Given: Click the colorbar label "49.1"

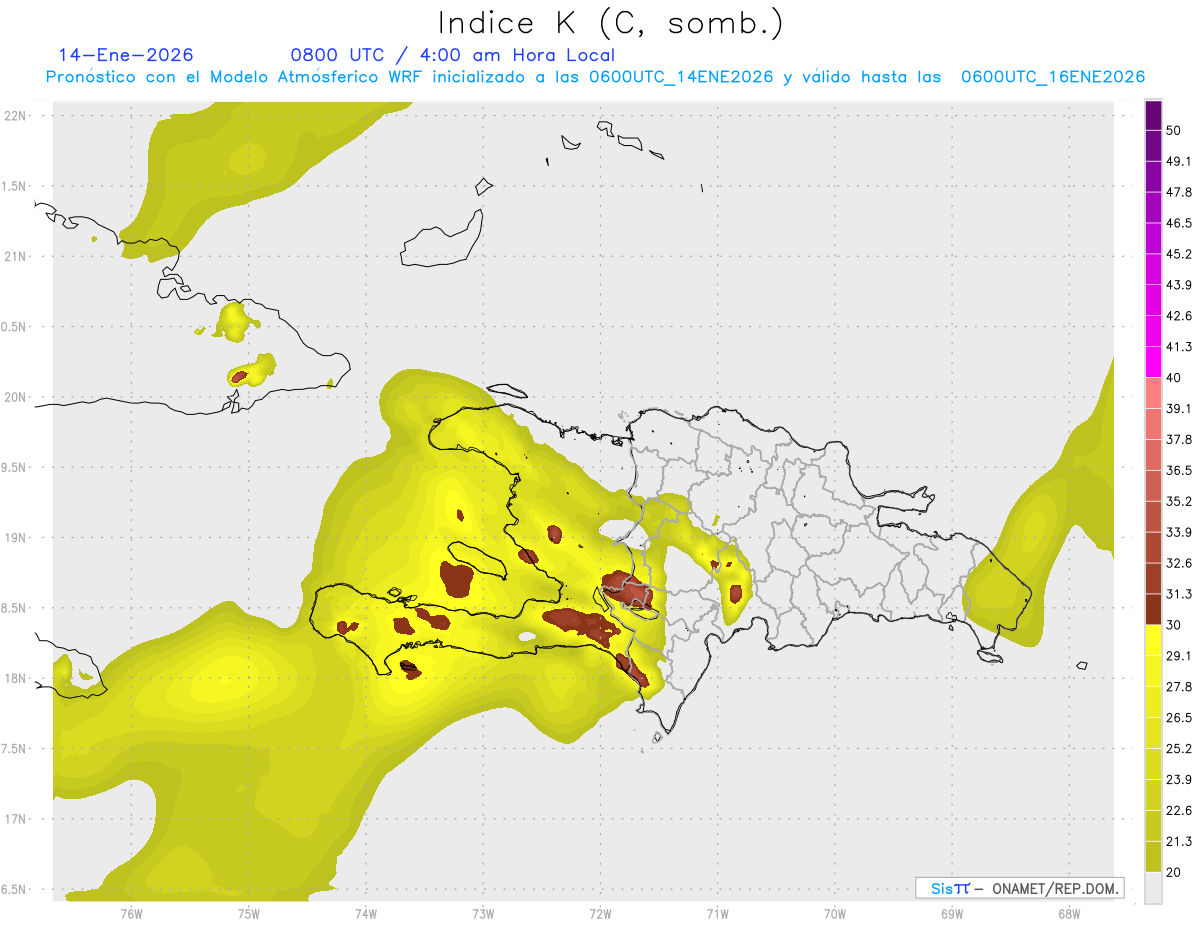Looking at the screenshot, I should pos(1179,161).
